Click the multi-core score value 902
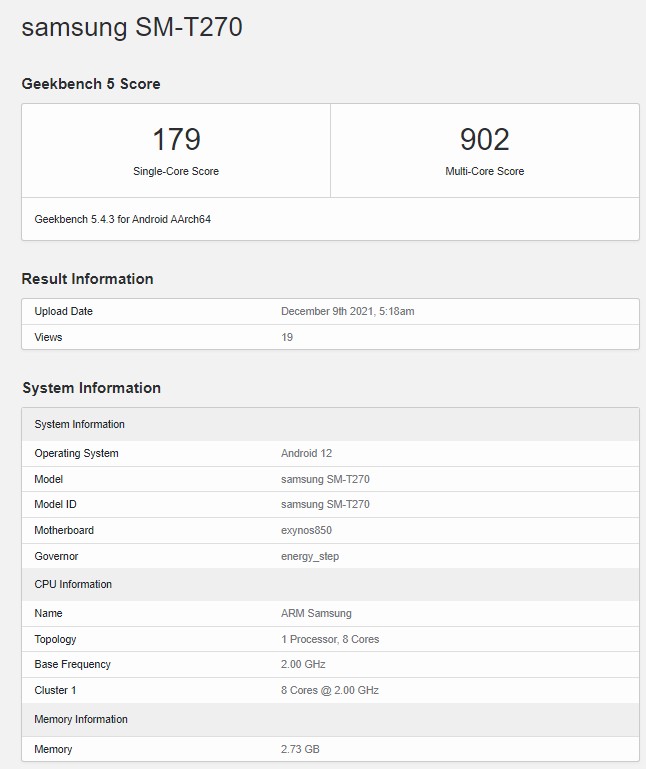Image resolution: width=646 pixels, height=769 pixels. click(x=484, y=139)
